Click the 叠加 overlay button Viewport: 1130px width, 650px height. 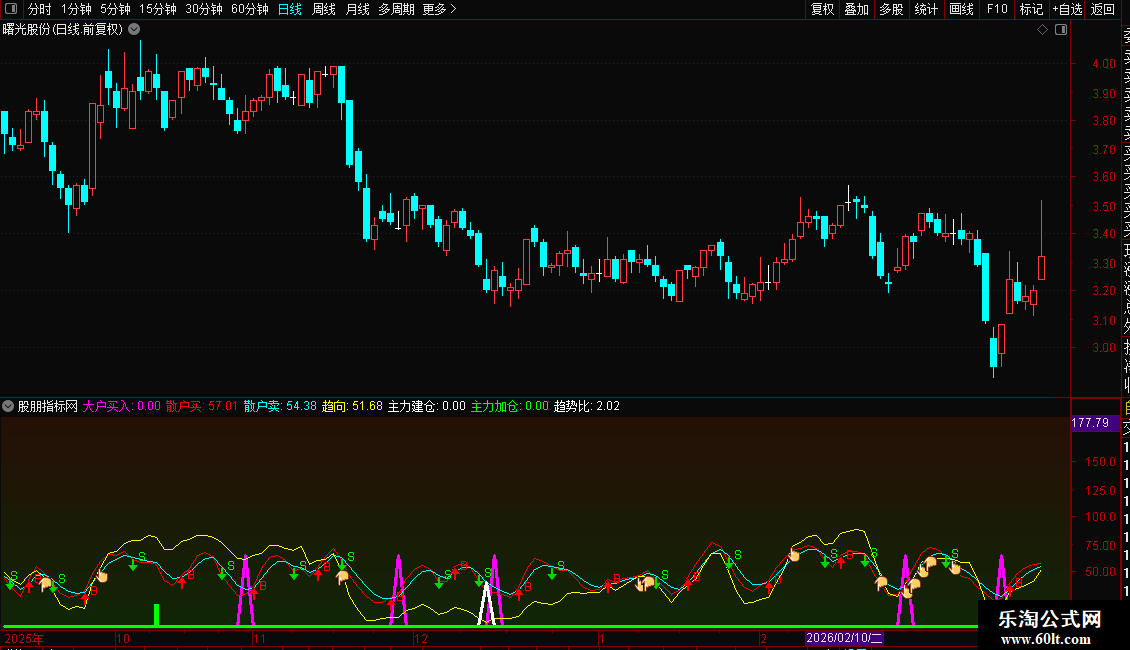[x=857, y=9]
